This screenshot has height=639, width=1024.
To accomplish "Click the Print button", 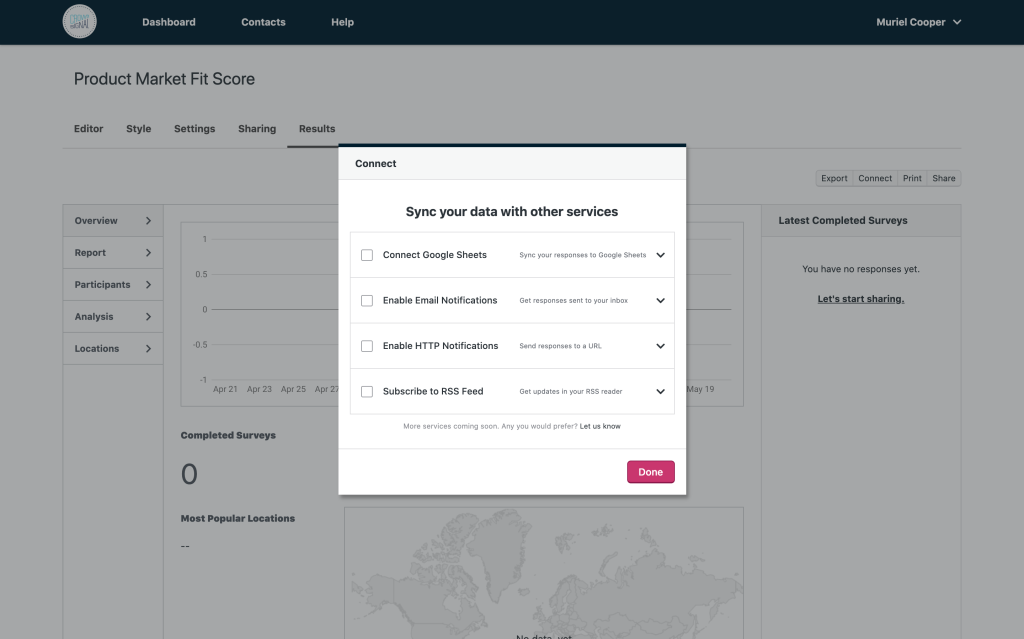I will [912, 178].
